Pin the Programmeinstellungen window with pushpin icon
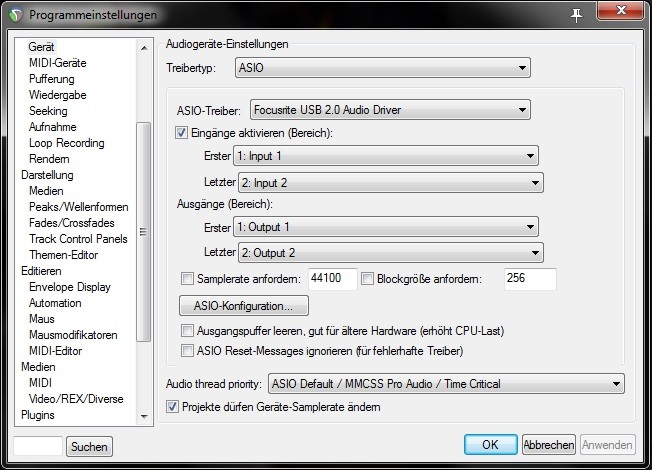This screenshot has height=470, width=652. (576, 15)
